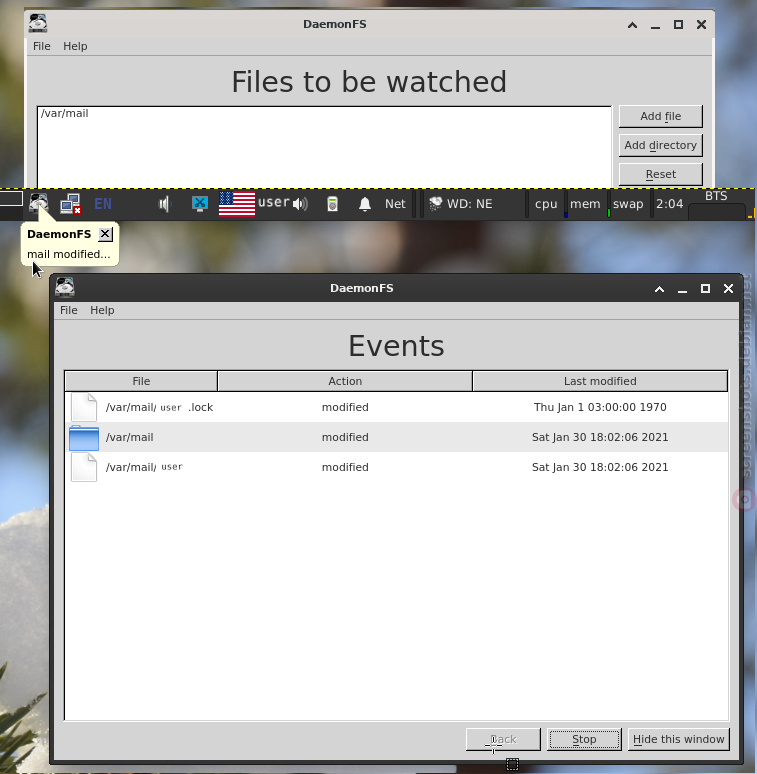Click the /var/mail row's 'Sat Jan 30 18:02:06 2021' cell
This screenshot has width=757, height=774.
coord(600,437)
